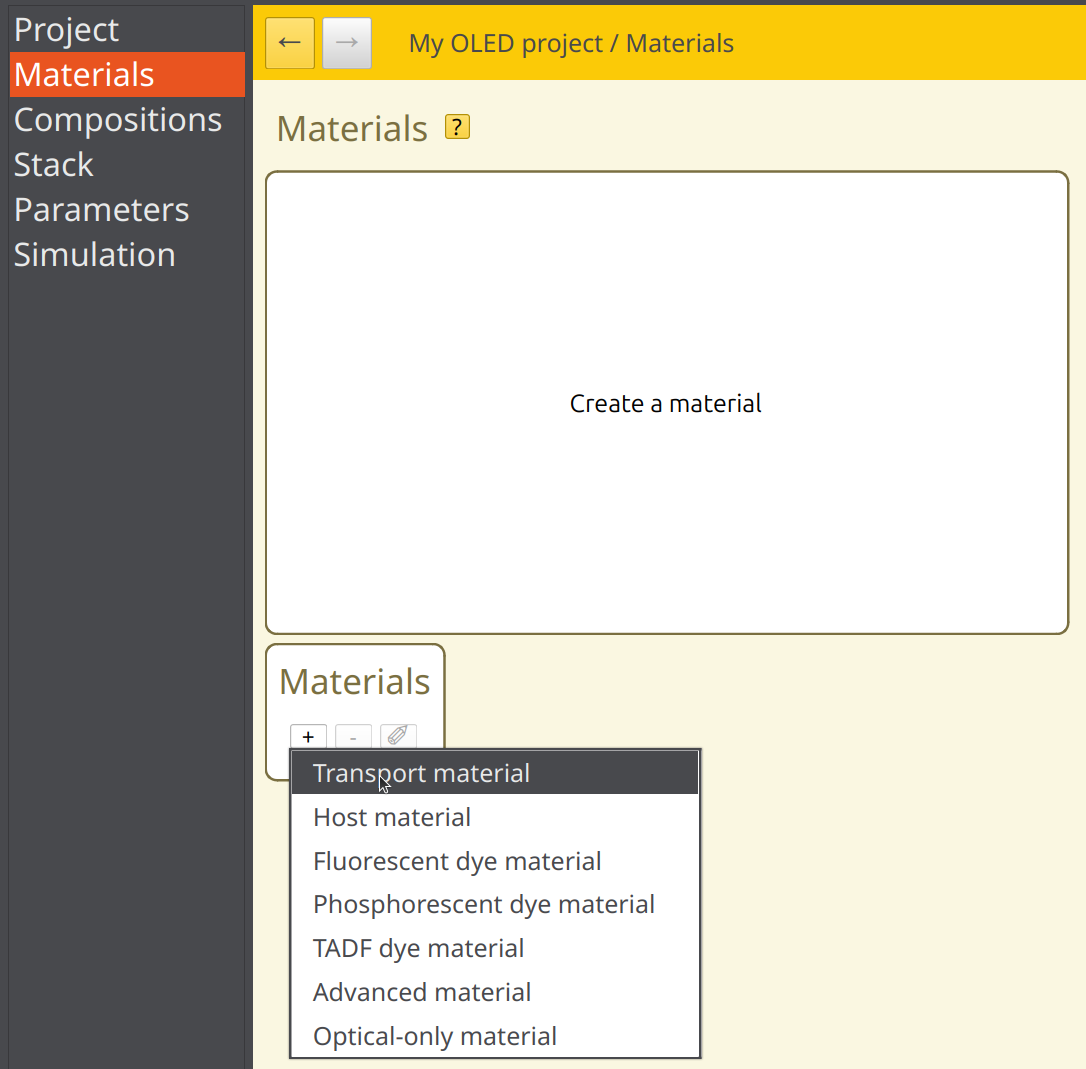Screen dimensions: 1086x1069
Task: Click the forward arrow navigation button
Action: 347,43
